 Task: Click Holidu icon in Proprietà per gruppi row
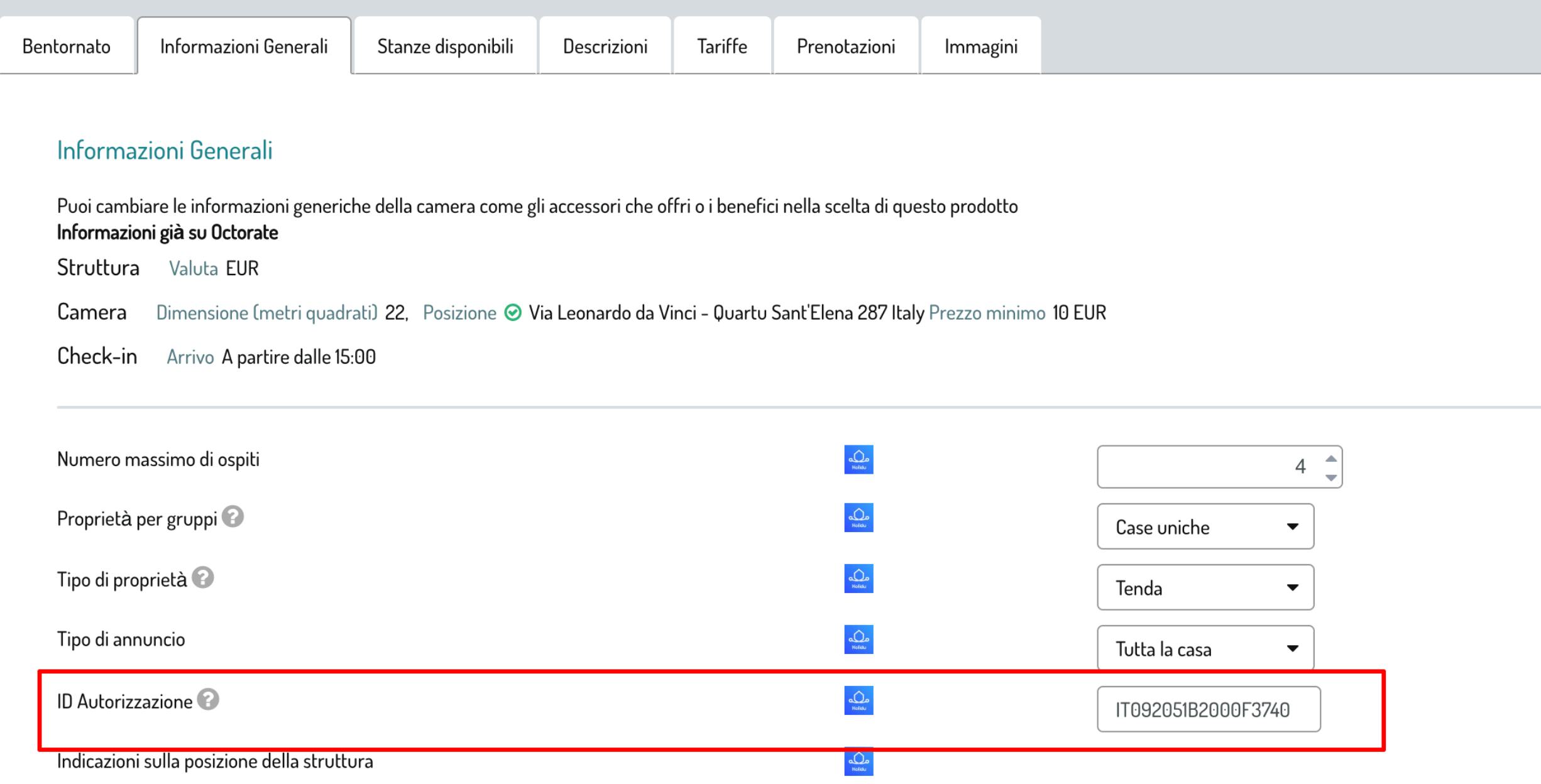pyautogui.click(x=858, y=518)
